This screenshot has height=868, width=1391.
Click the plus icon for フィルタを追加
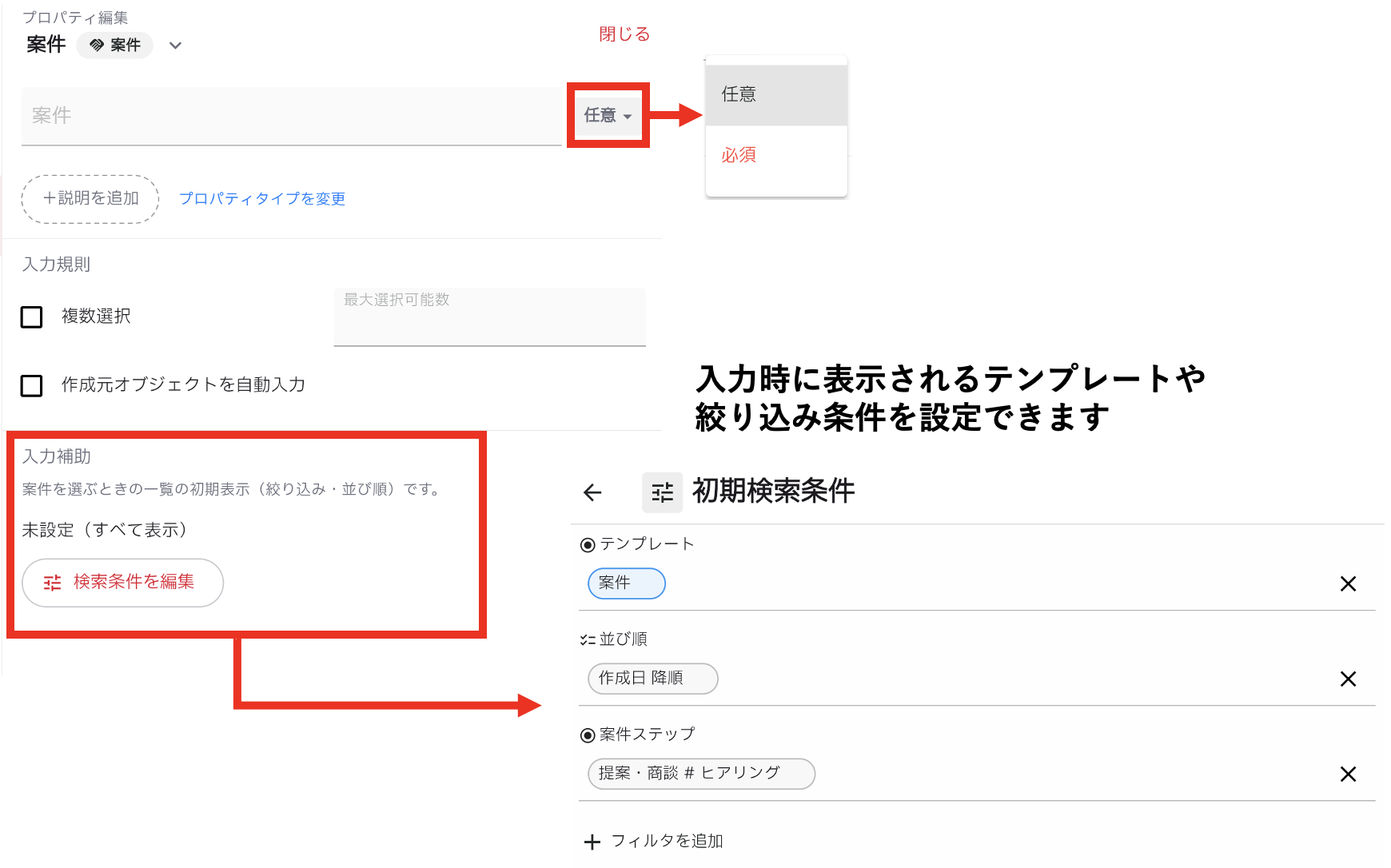coord(592,842)
